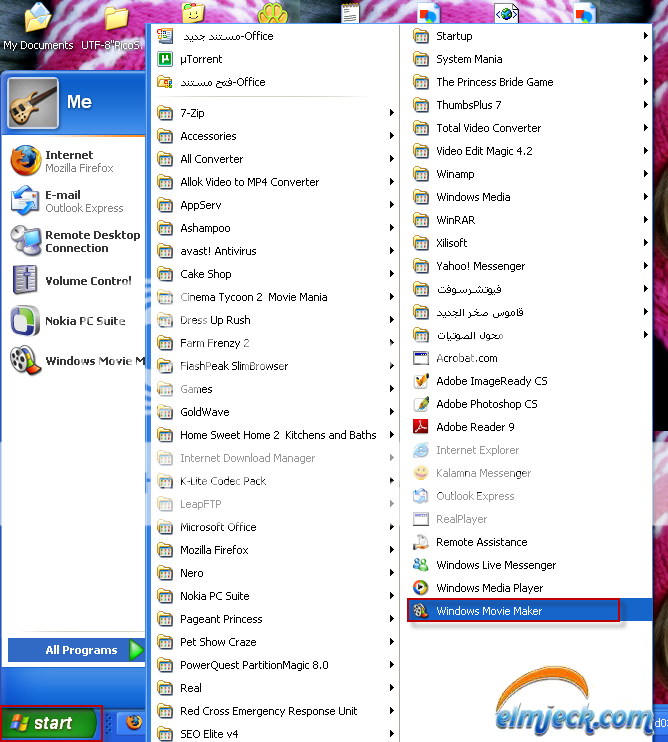This screenshot has height=742, width=668.
Task: Click the Firefox quick launch taskbar icon
Action: (x=133, y=723)
